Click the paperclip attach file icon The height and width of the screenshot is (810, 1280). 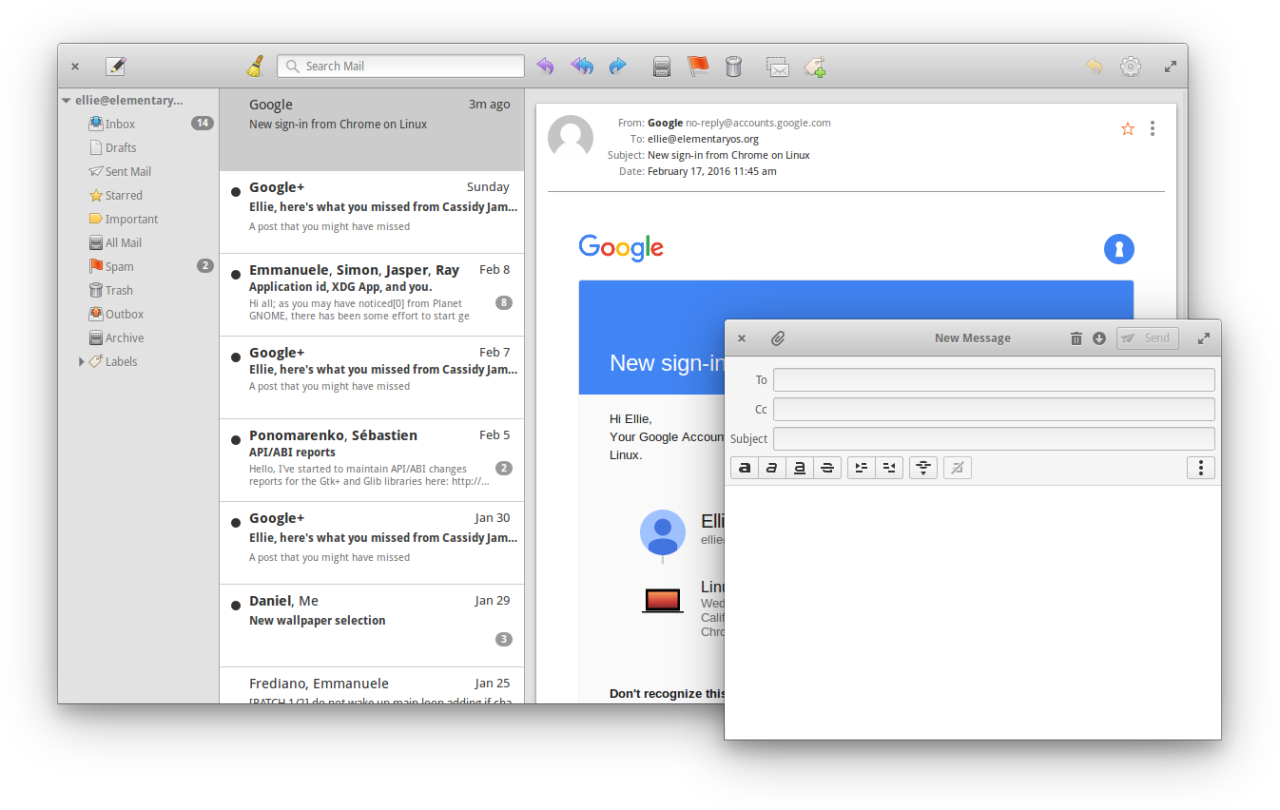tap(777, 338)
